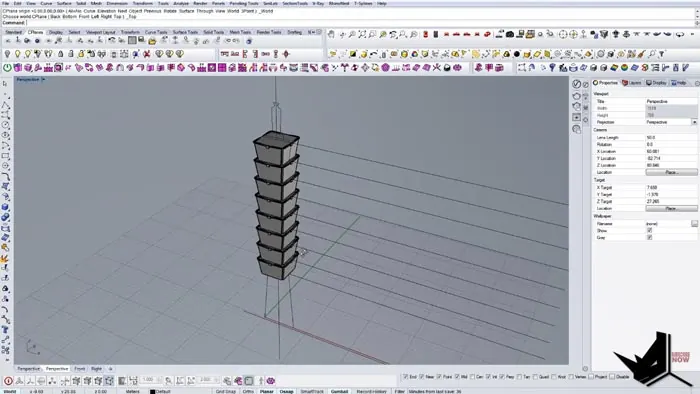
Task: Switch to the Layers panel tab
Action: 632,83
